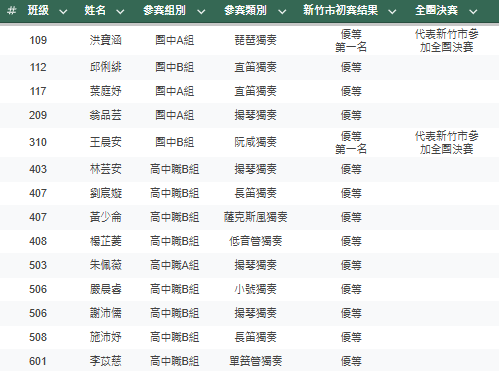Select class number 601 cell

point(38,361)
